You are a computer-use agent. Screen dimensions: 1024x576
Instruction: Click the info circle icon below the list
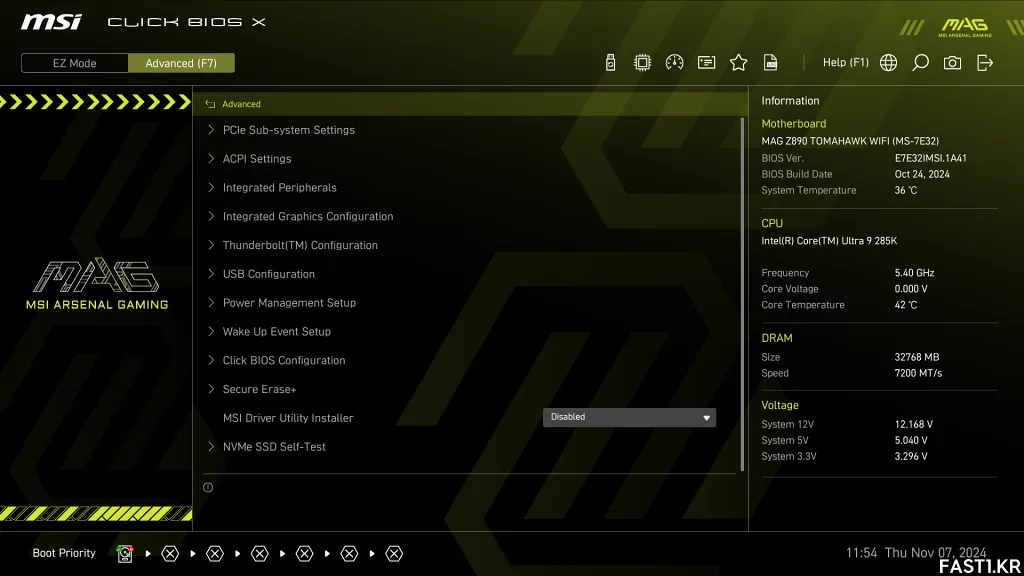click(x=208, y=487)
